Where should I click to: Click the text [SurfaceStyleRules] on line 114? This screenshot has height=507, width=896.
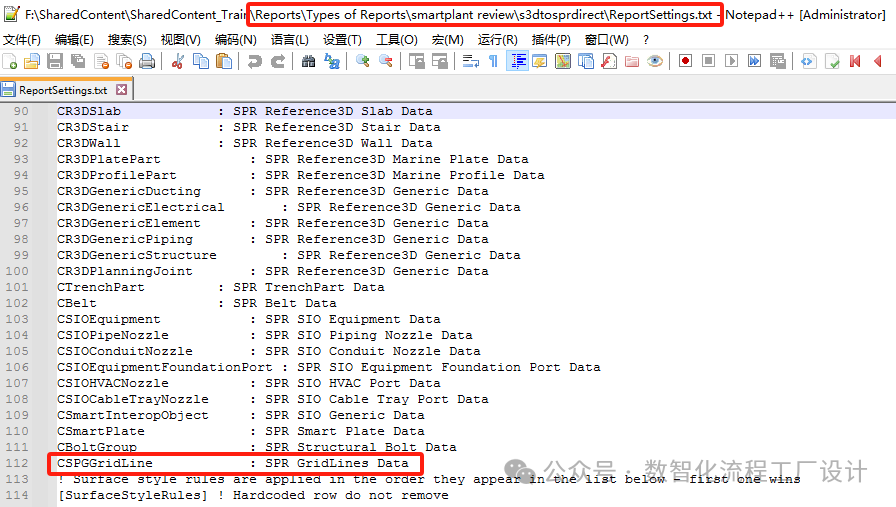[133, 495]
